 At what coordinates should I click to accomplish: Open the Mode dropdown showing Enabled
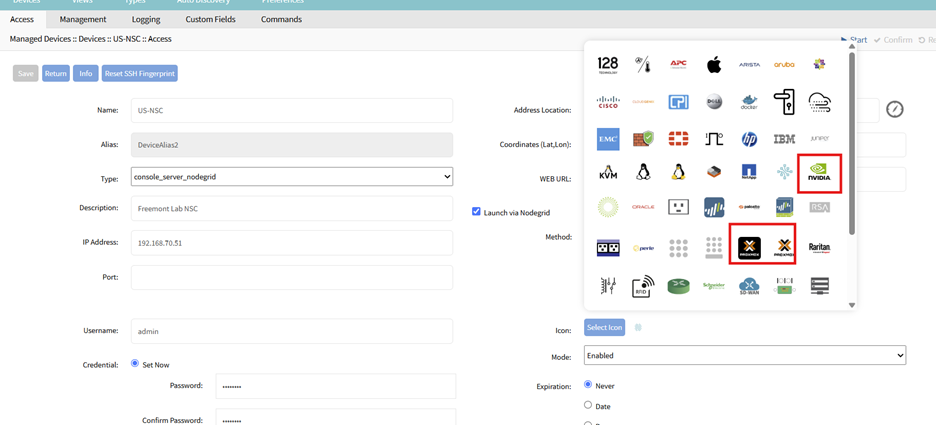745,355
